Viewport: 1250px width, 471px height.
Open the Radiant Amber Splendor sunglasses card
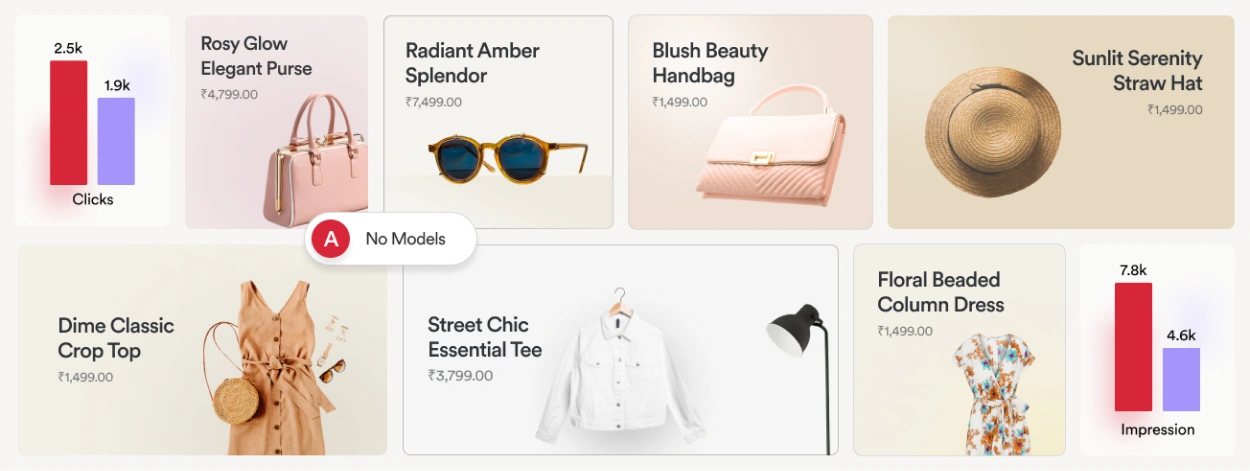(x=498, y=122)
